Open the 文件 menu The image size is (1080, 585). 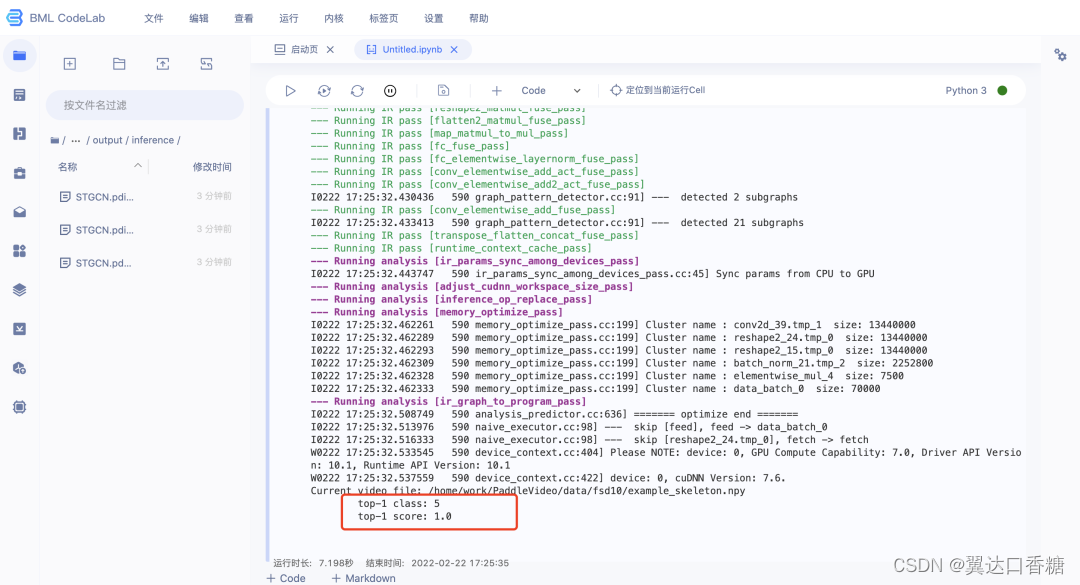tap(154, 19)
